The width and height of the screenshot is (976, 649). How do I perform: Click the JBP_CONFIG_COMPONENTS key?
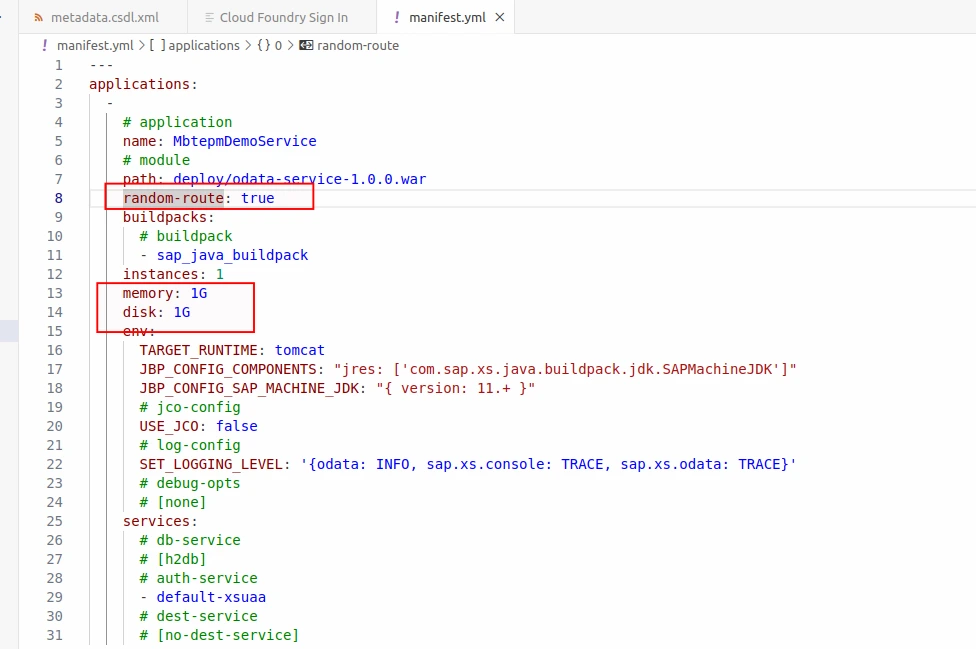[228, 369]
